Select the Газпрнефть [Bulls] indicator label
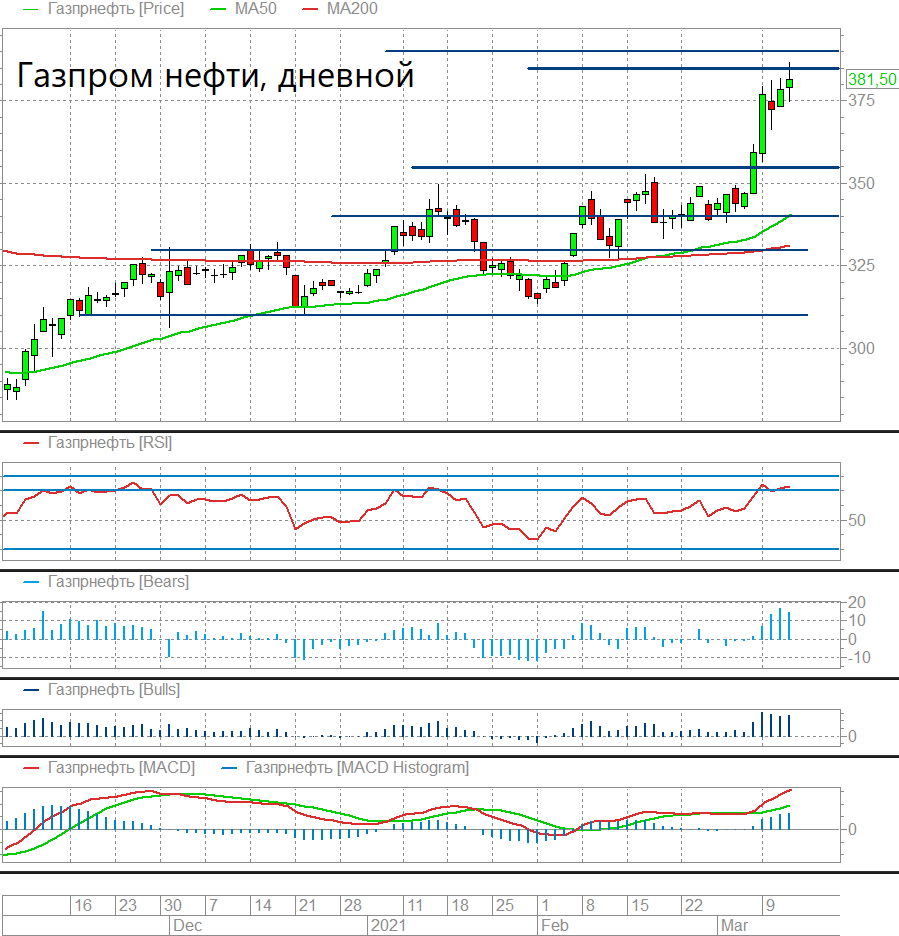899x936 pixels. pyautogui.click(x=114, y=689)
